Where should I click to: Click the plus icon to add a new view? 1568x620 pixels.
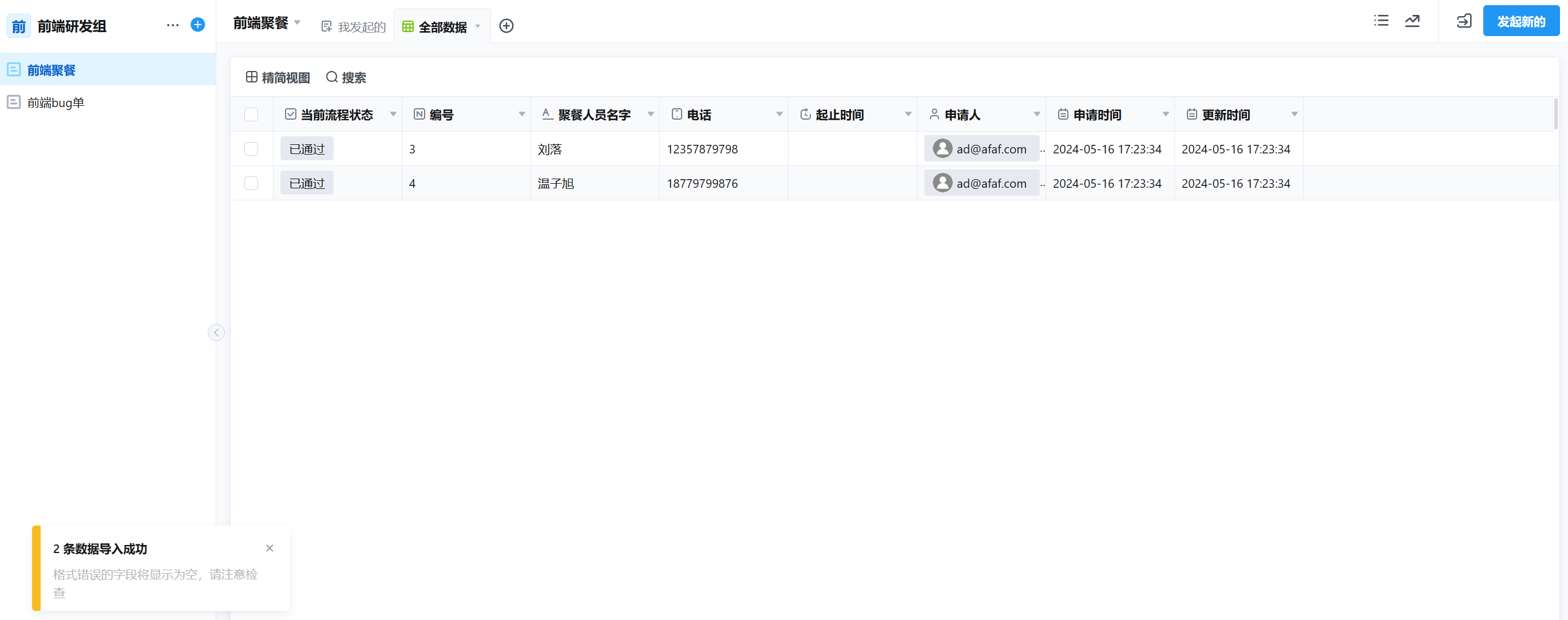click(x=506, y=26)
